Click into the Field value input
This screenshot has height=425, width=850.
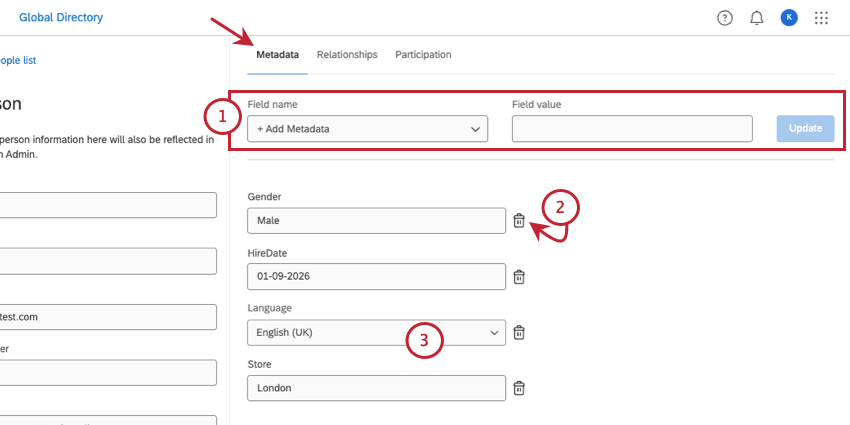632,129
